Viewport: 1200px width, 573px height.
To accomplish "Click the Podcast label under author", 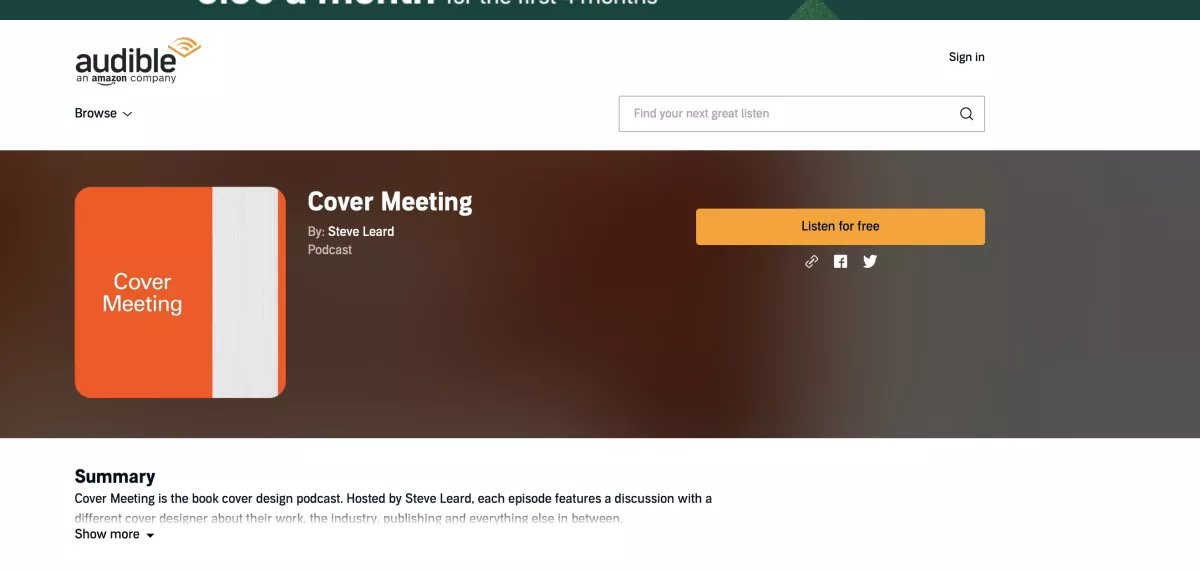I will point(330,250).
